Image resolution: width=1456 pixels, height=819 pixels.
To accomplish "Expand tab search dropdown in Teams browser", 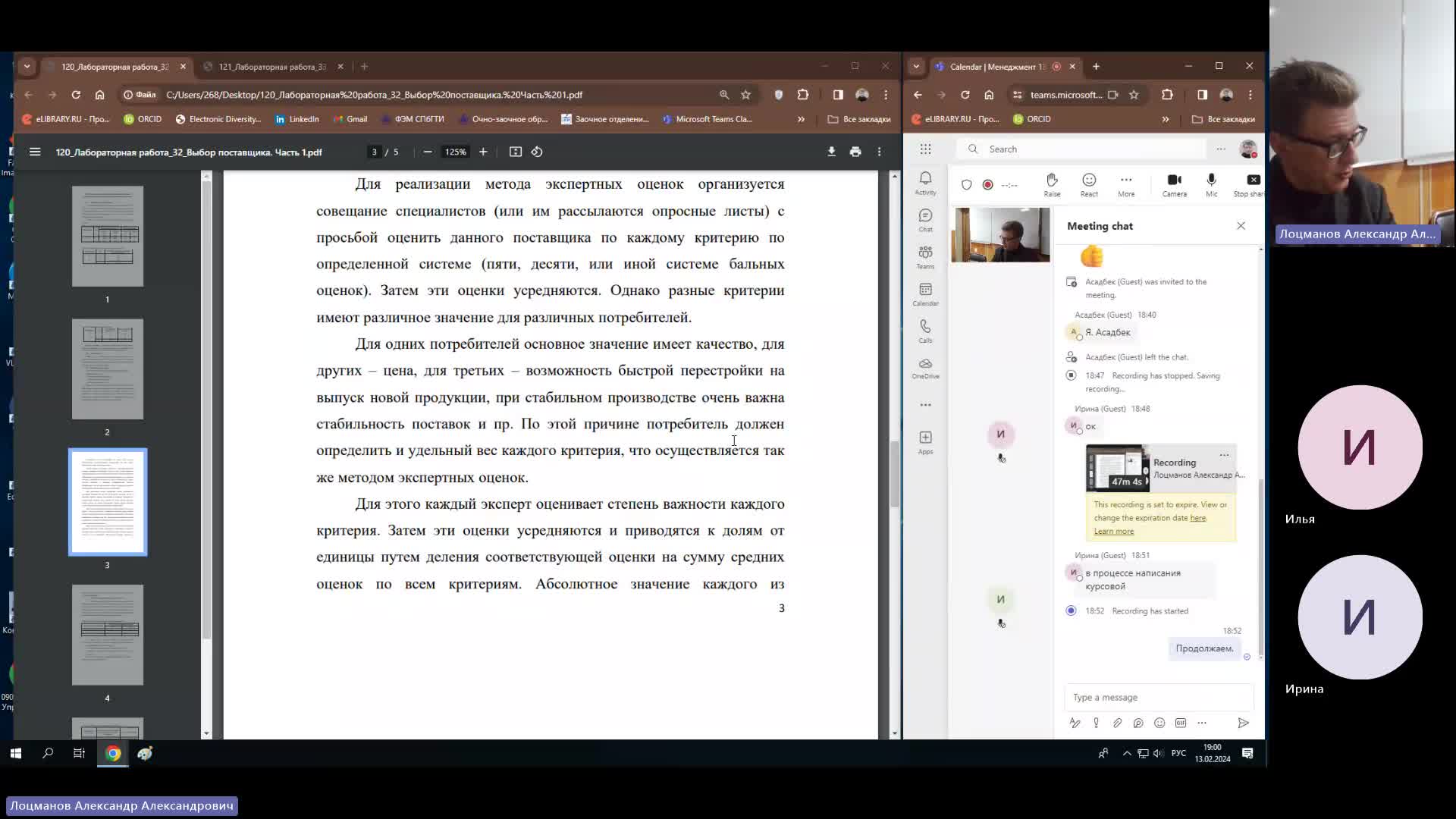I will (x=916, y=67).
